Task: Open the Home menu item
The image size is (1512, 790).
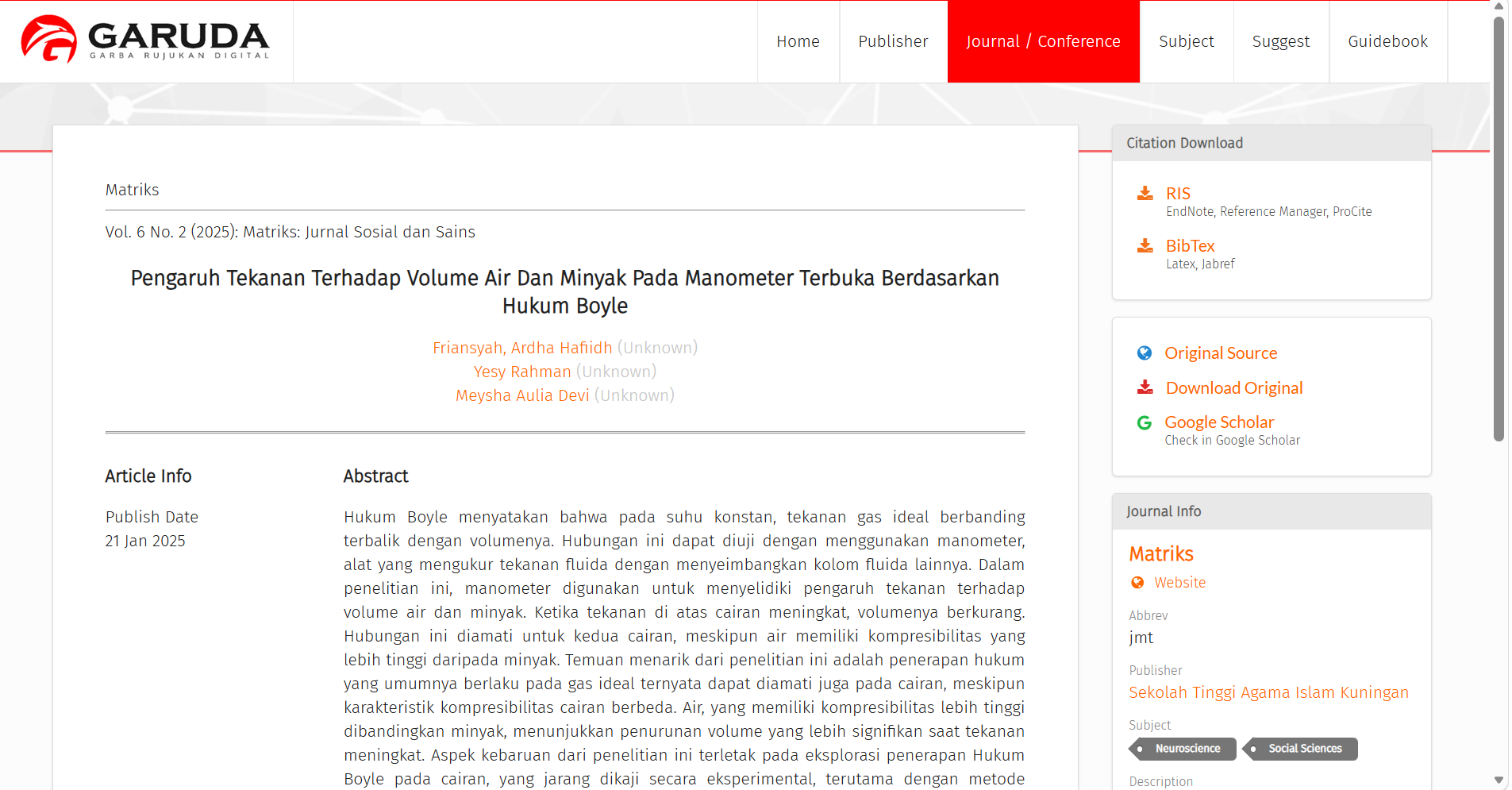Action: [798, 41]
